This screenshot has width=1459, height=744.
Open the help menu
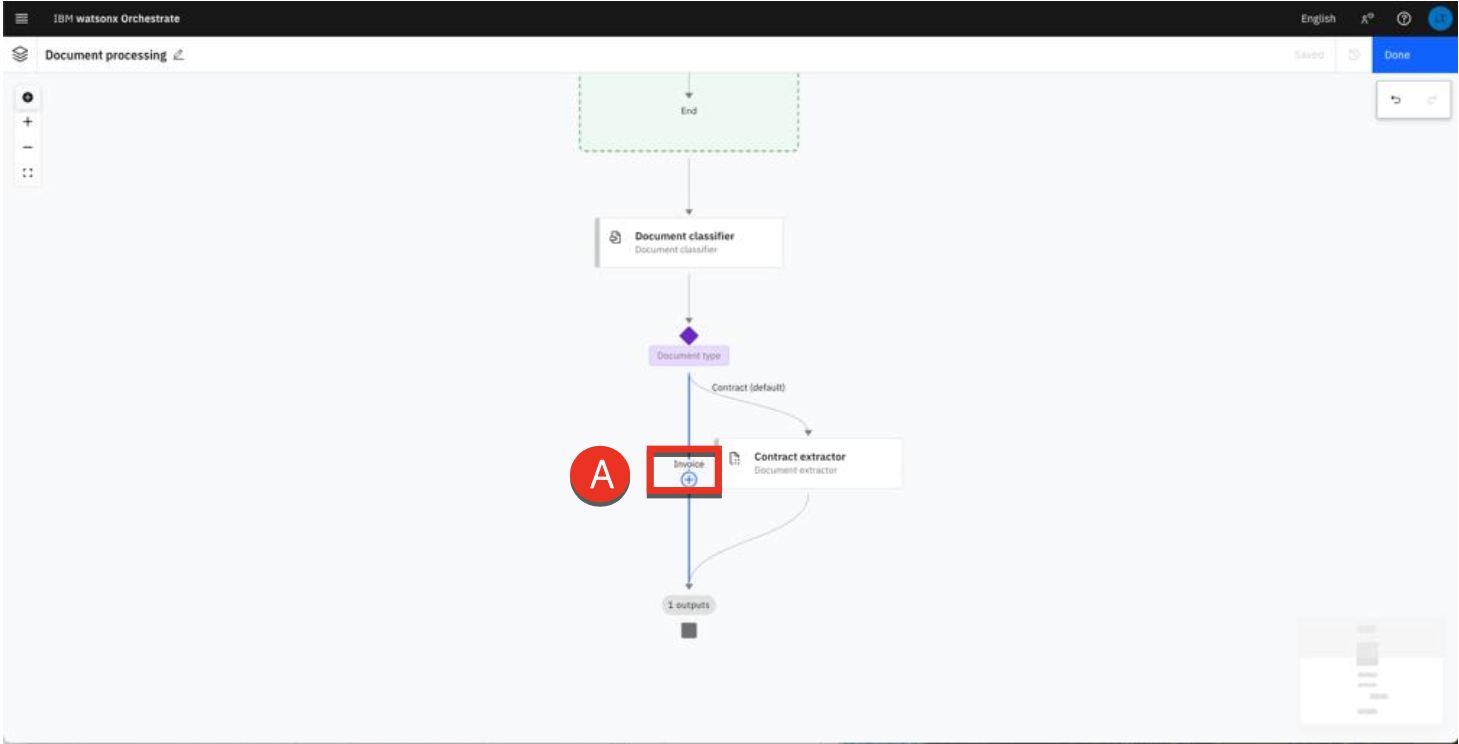pos(1403,18)
